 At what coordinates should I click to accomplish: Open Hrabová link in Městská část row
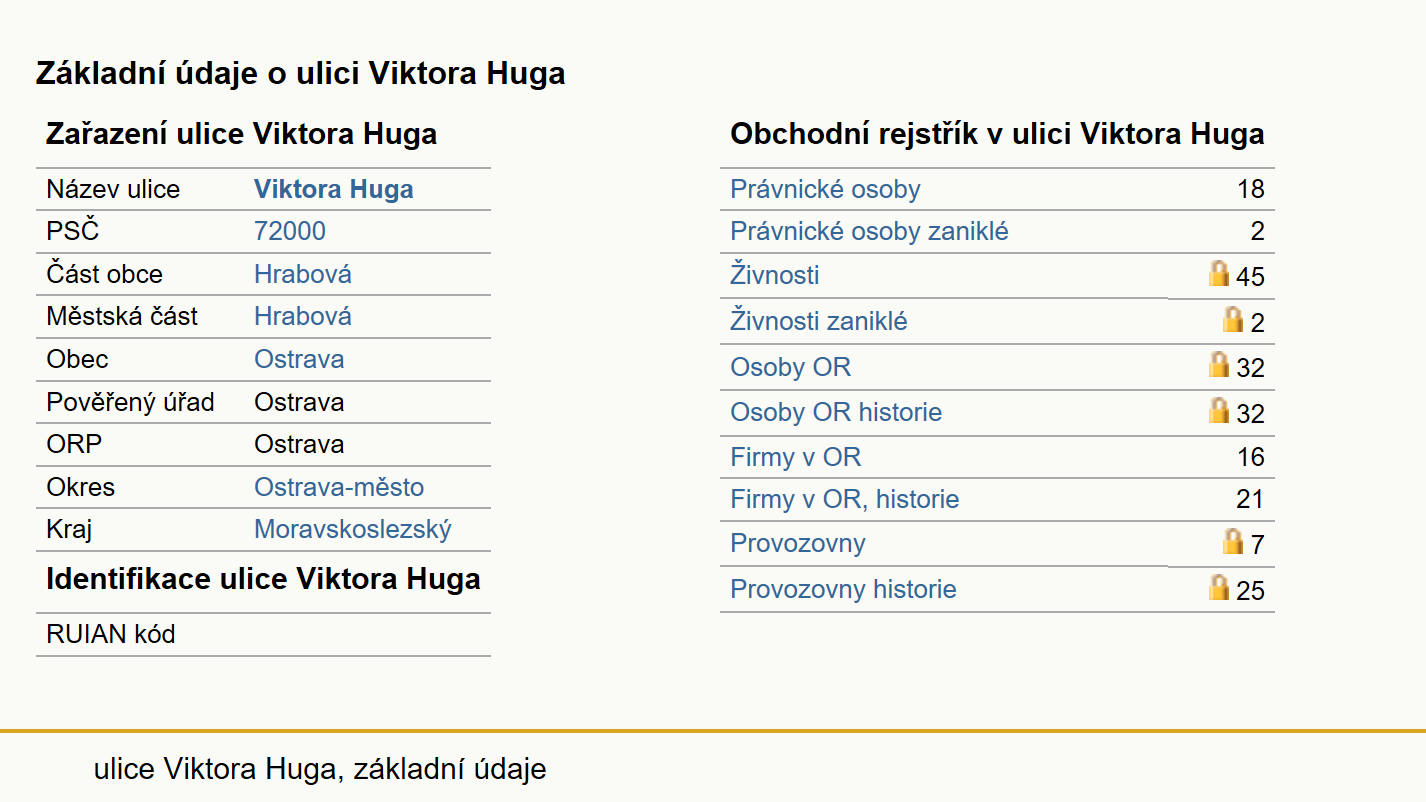coord(303,316)
